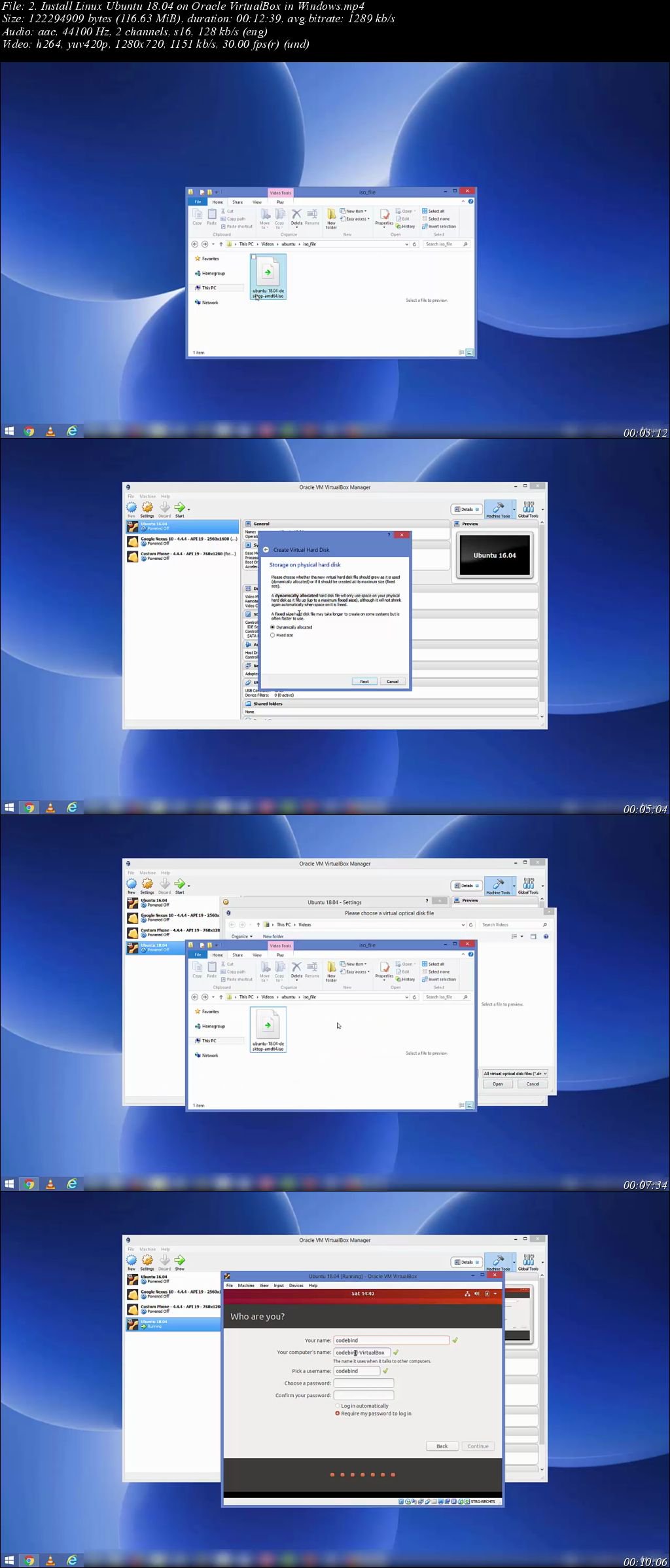Click the green Show arrow in VirtualBox Manager
Screen dimensions: 670x1568
pyautogui.click(x=179, y=1260)
